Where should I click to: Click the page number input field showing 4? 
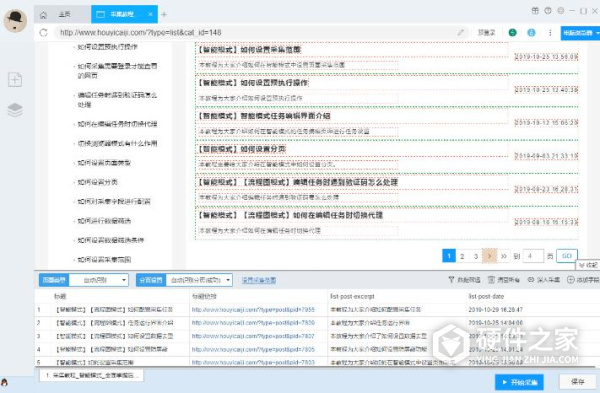pyautogui.click(x=533, y=256)
